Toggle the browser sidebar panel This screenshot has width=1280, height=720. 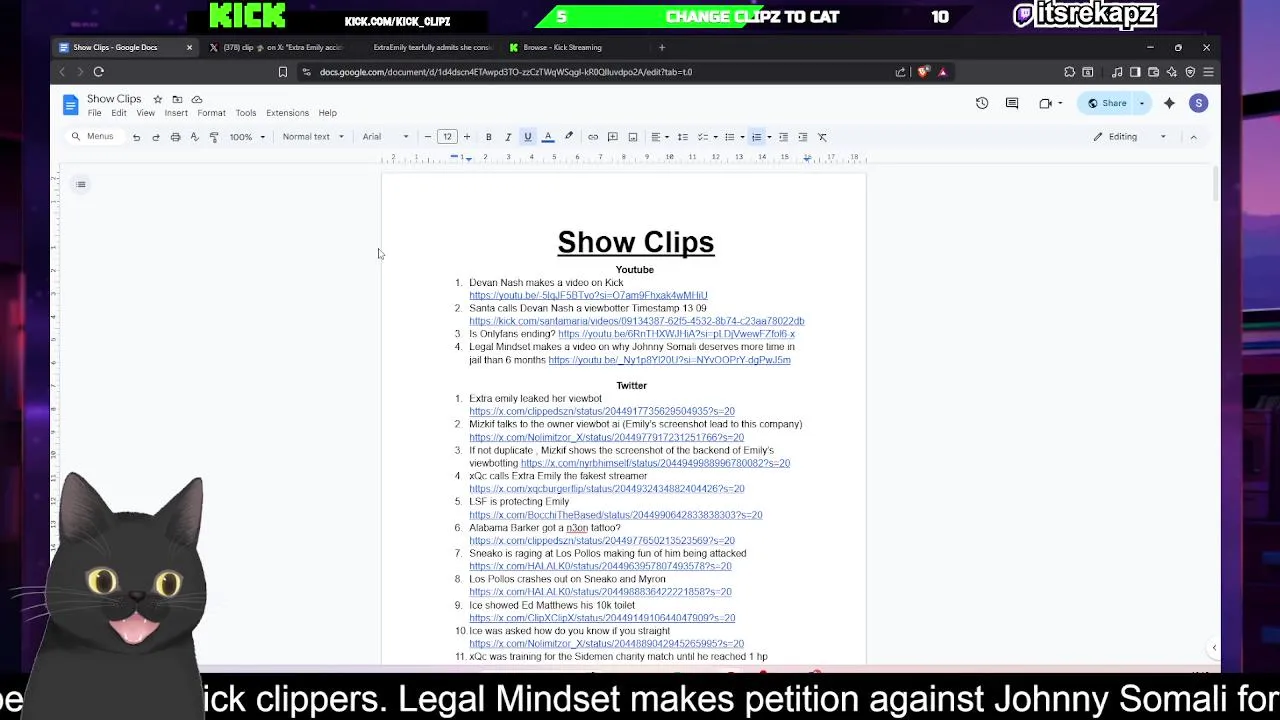[1135, 72]
